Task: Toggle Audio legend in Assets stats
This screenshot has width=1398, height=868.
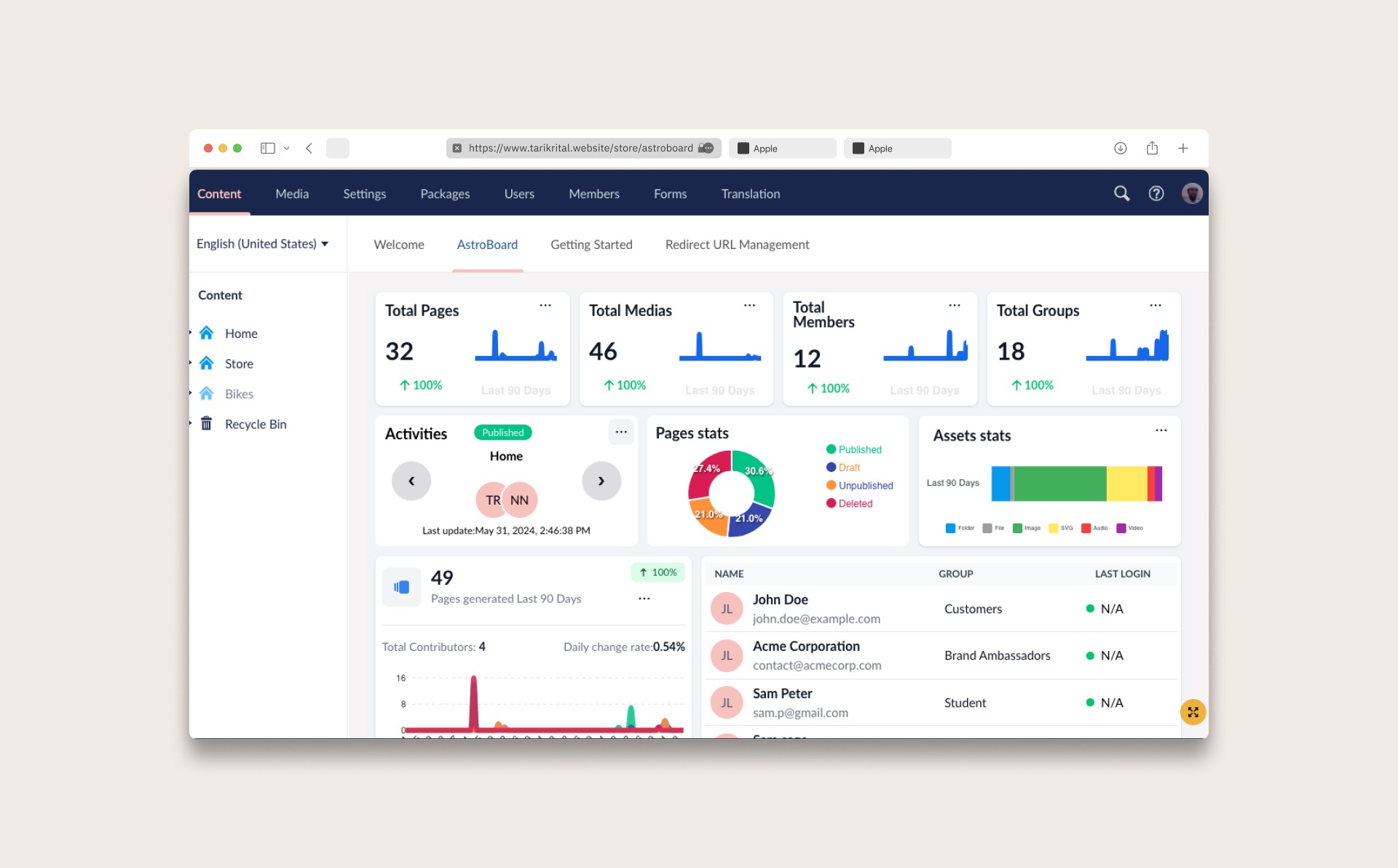Action: click(1094, 528)
